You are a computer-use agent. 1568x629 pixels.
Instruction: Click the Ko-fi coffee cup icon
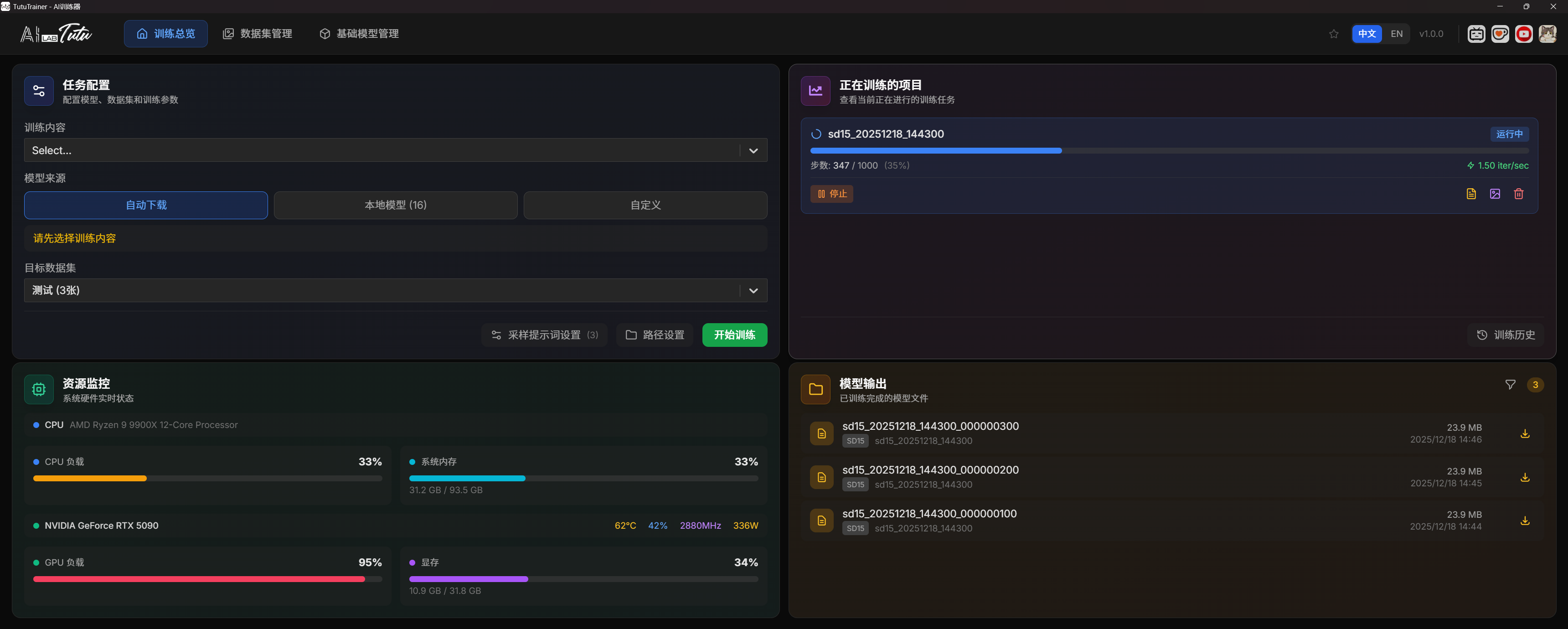click(1500, 34)
